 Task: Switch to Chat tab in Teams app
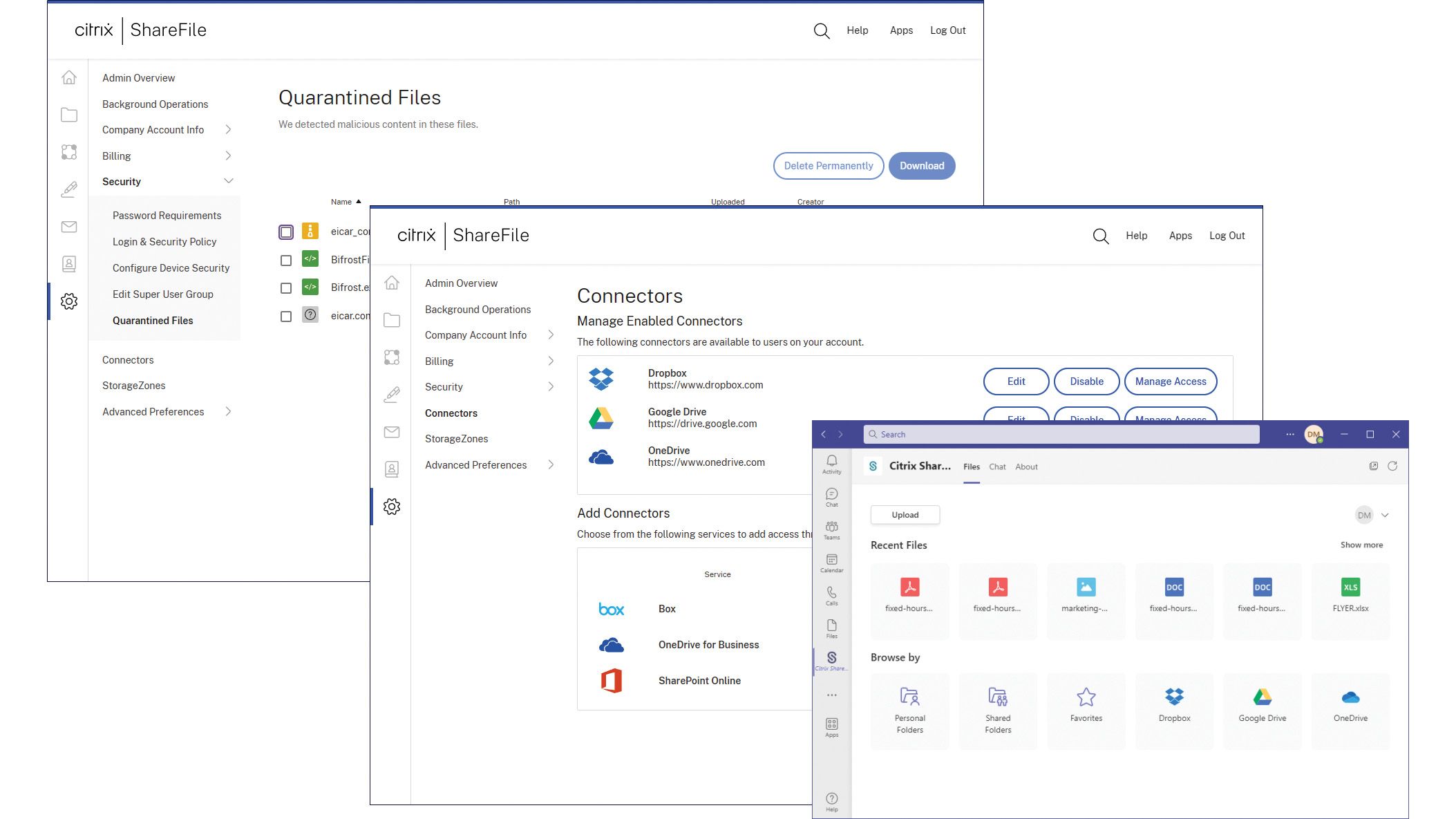[x=997, y=467]
